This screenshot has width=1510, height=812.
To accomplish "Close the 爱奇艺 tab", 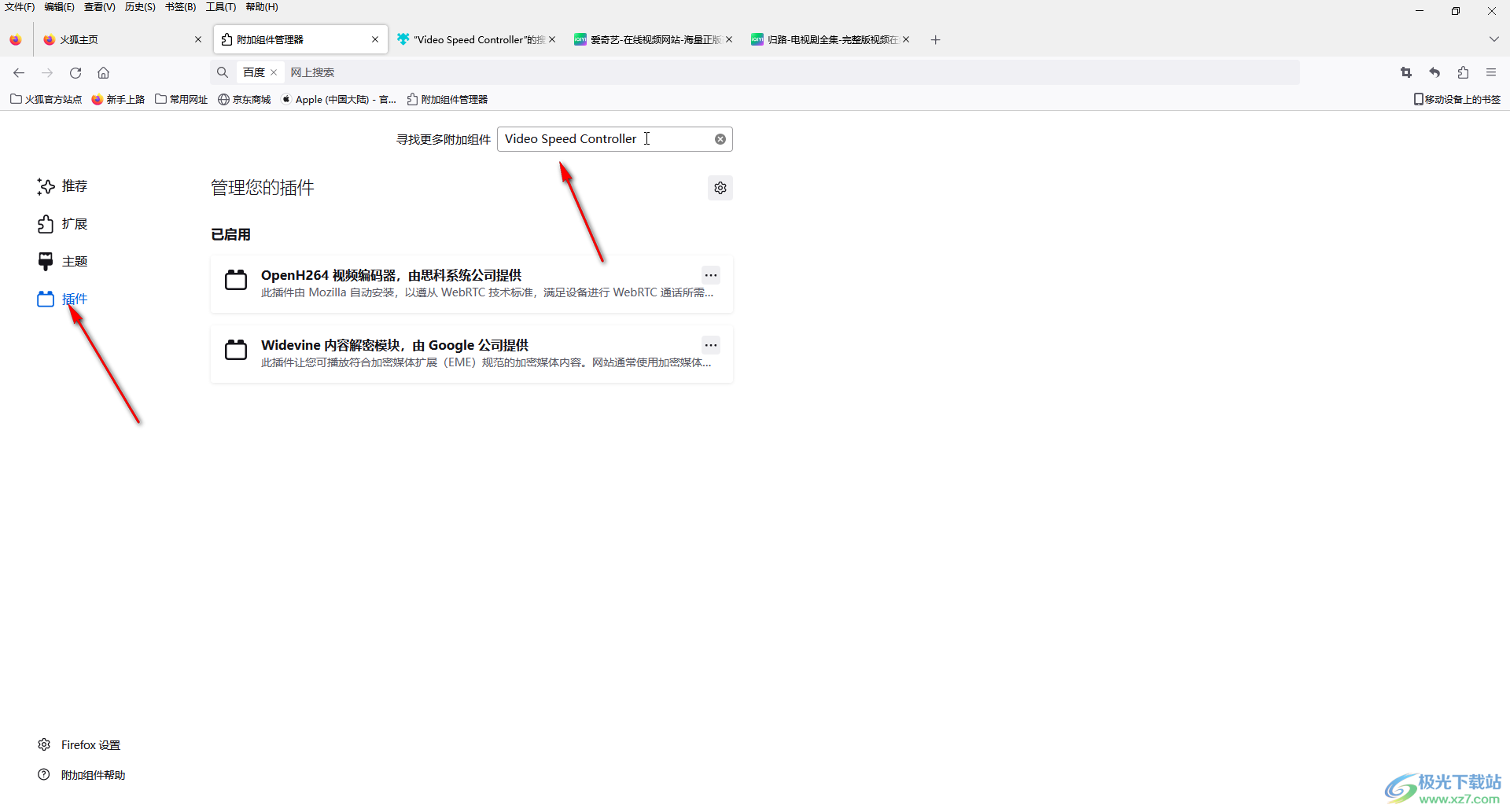I will coord(729,39).
